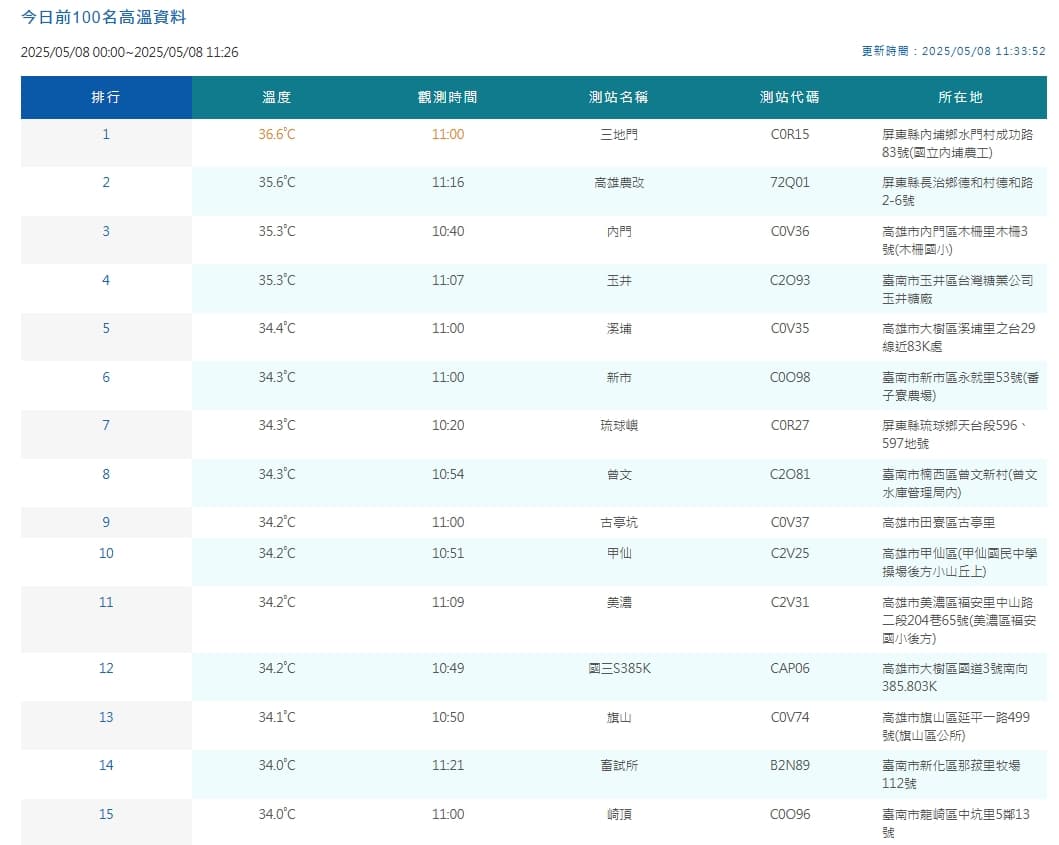Image resolution: width=1059 pixels, height=845 pixels.
Task: Click station code B2N89
Action: 790,766
